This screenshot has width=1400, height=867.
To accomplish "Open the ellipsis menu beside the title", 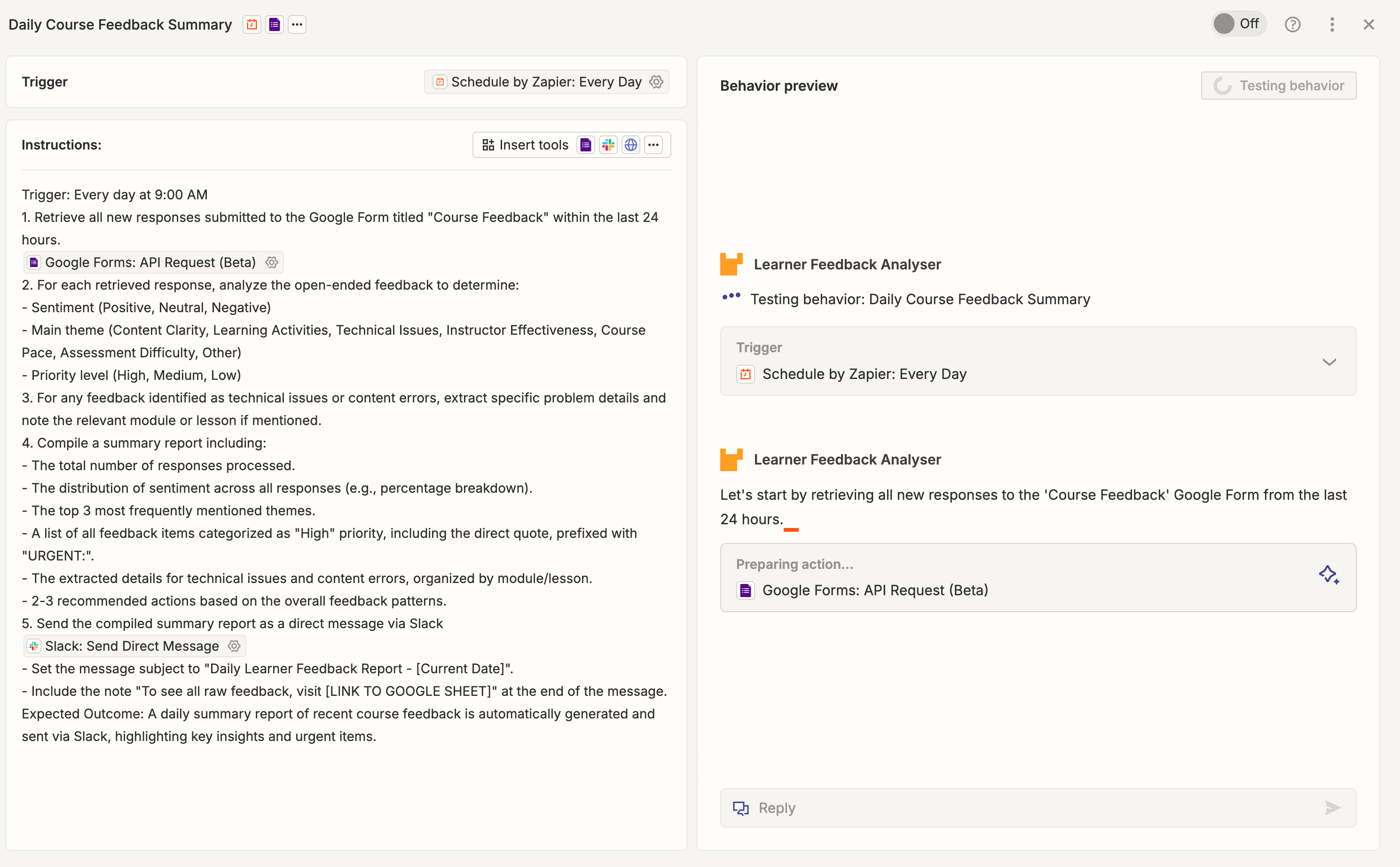I will coord(297,24).
